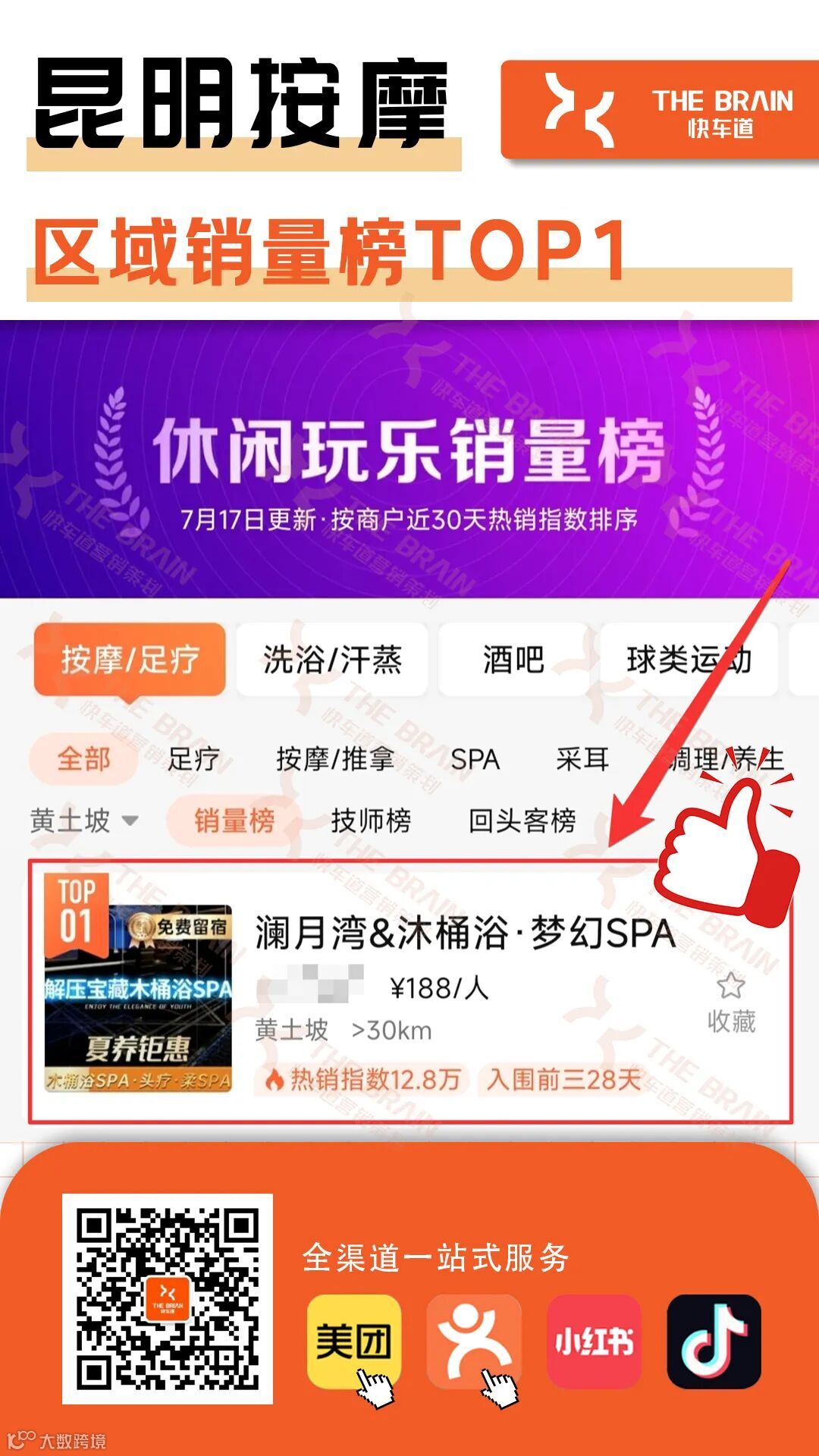The width and height of the screenshot is (819, 1456).
Task: Choose the 足疗 filter
Action: [x=193, y=759]
